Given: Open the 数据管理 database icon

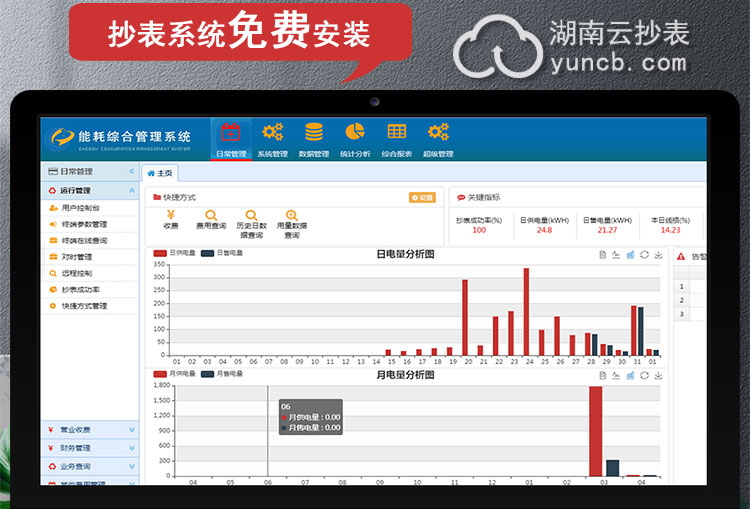Looking at the screenshot, I should [314, 134].
